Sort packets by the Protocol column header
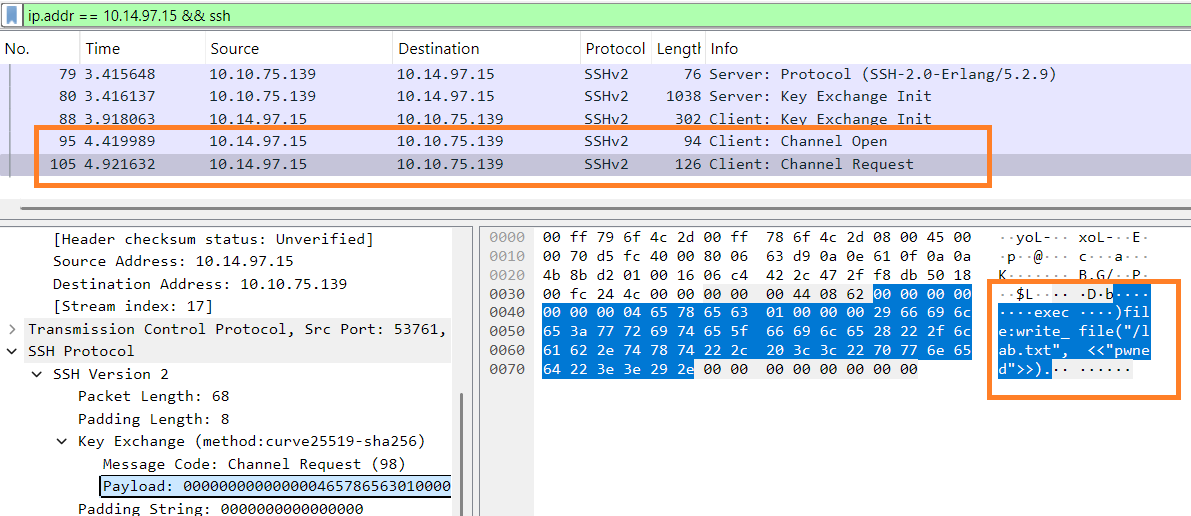 [x=615, y=49]
